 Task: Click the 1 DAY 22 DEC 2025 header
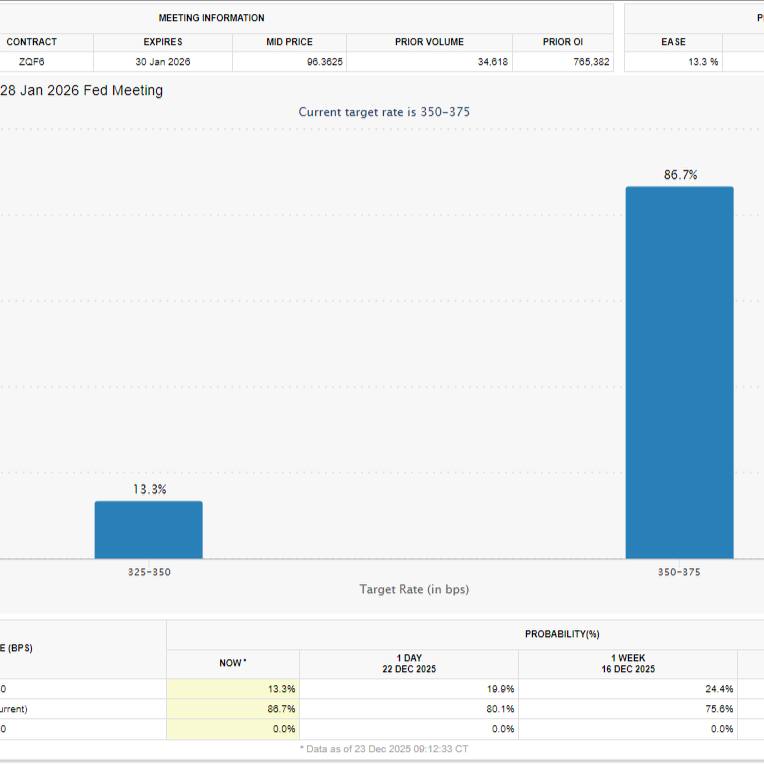tap(409, 663)
